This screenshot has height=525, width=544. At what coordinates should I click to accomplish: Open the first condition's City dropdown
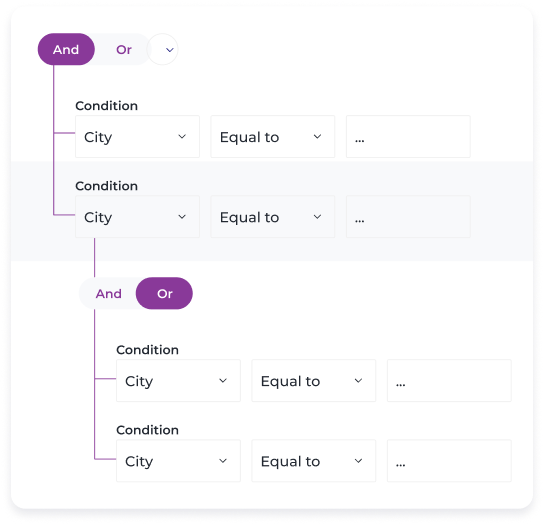137,137
